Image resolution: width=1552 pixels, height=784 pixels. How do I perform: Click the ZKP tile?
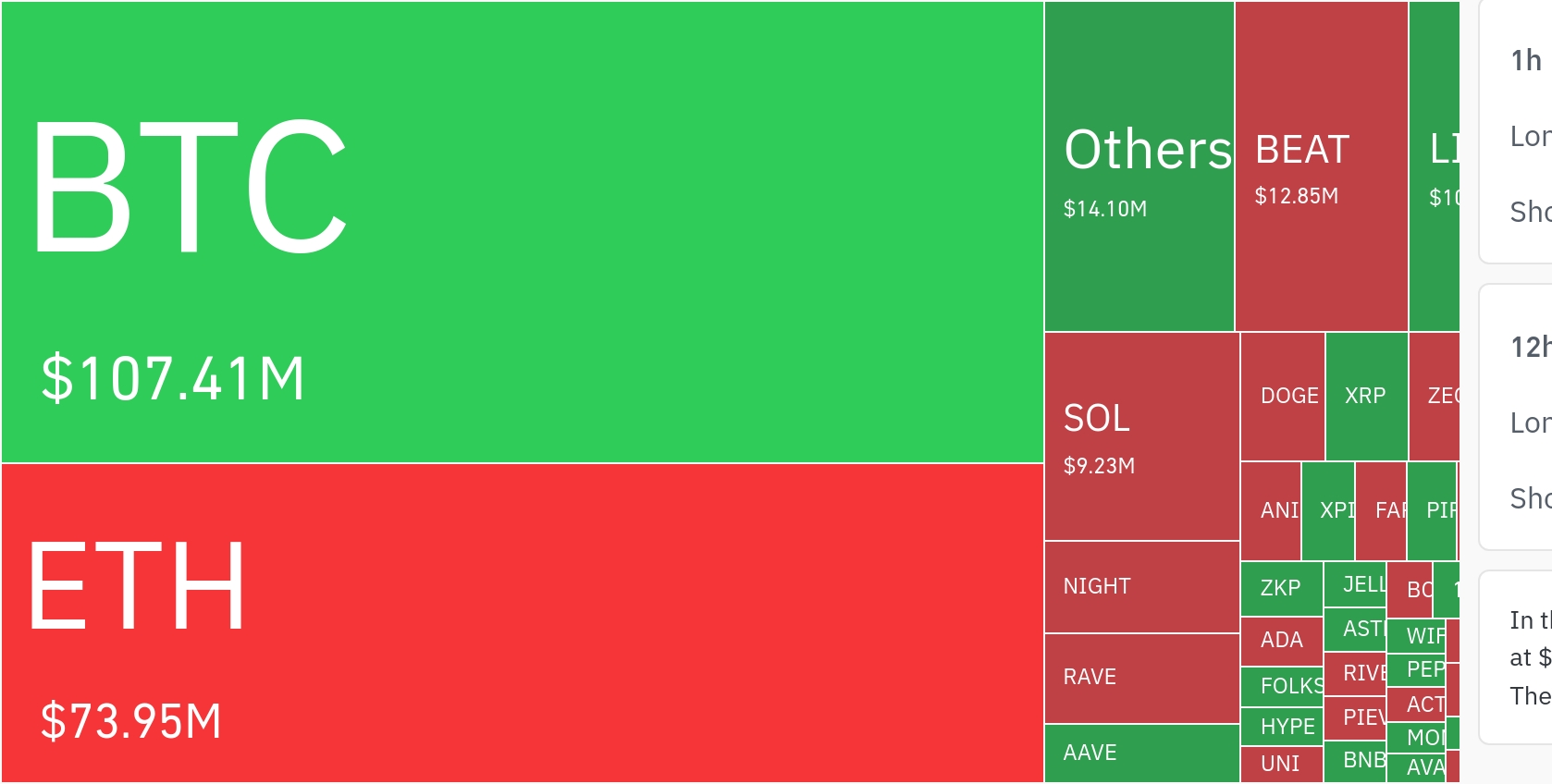pyautogui.click(x=1281, y=588)
